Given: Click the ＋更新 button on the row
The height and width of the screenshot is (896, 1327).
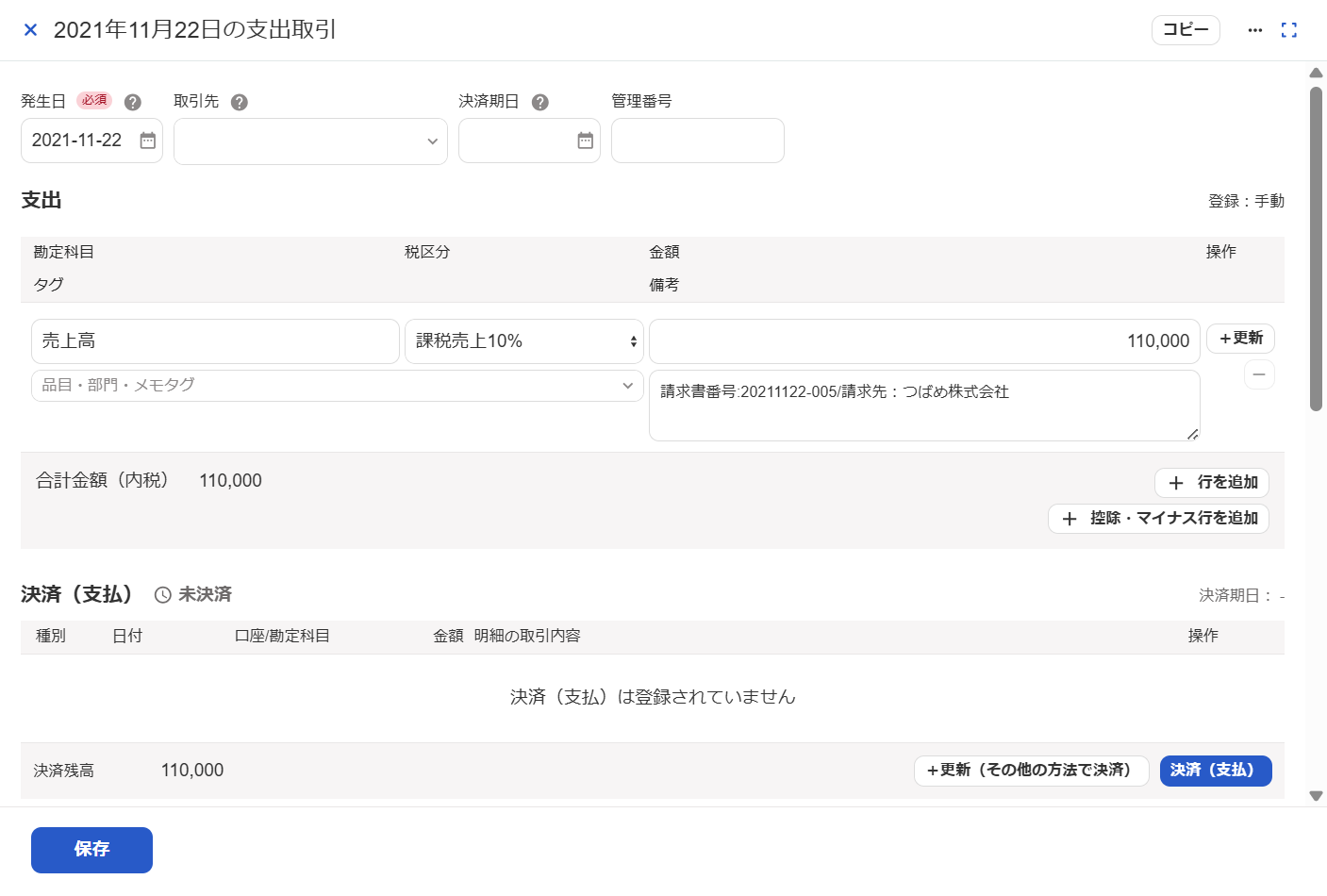Looking at the screenshot, I should 1241,339.
